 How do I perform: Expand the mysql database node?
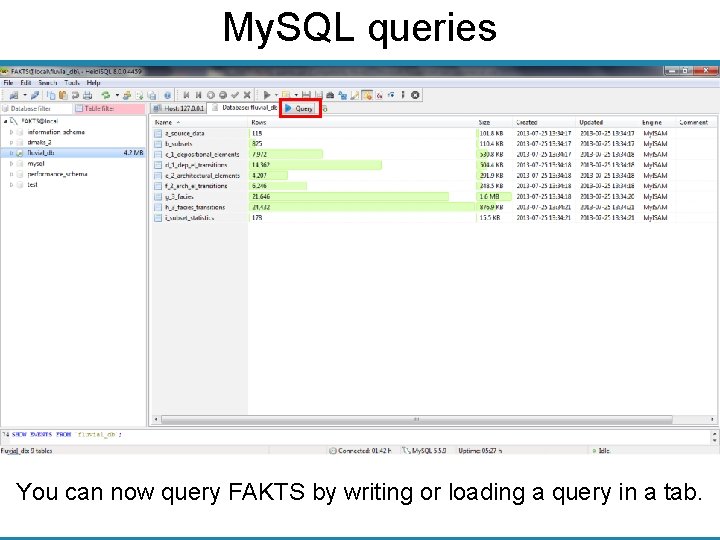11,163
